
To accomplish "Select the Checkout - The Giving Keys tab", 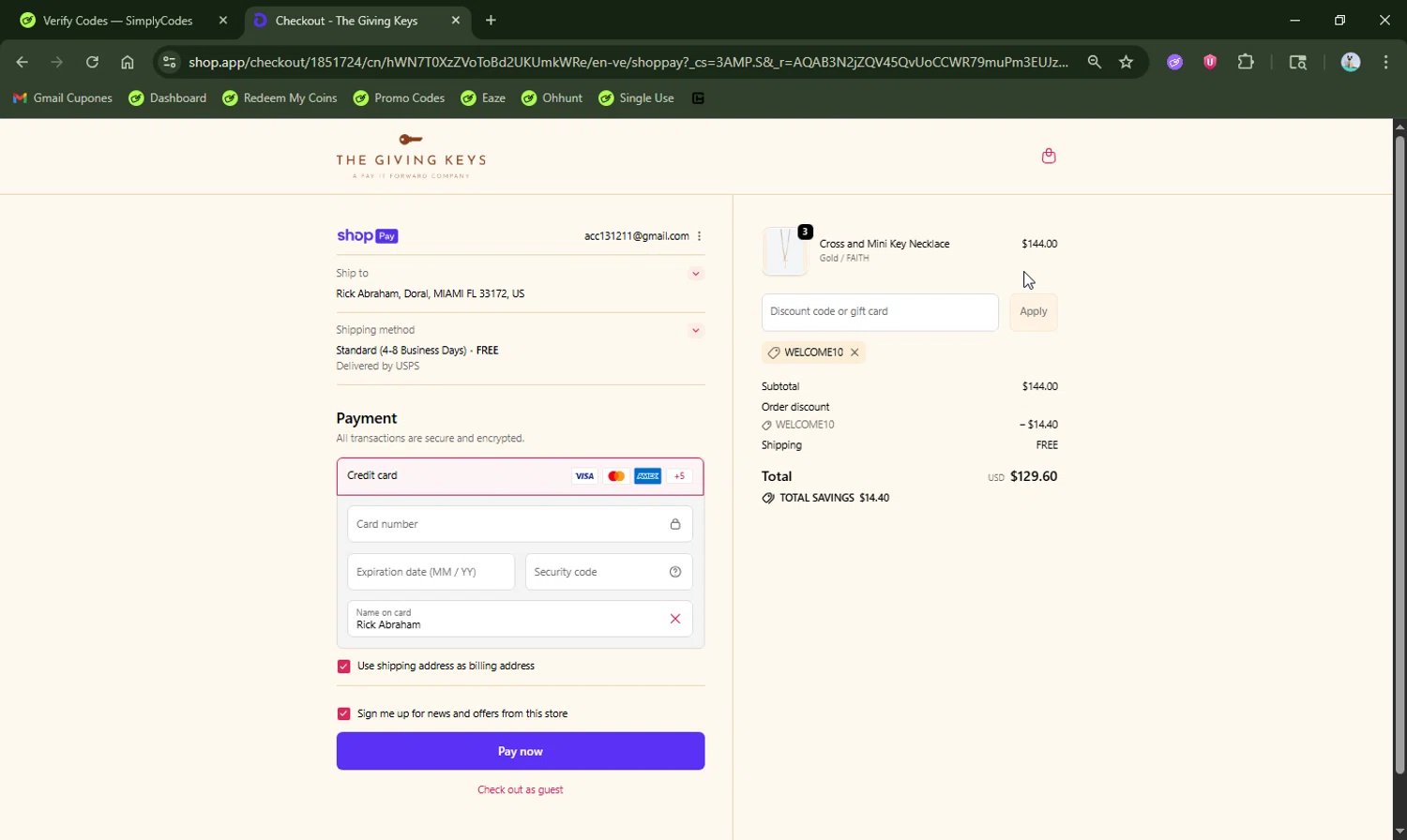I will [x=358, y=21].
